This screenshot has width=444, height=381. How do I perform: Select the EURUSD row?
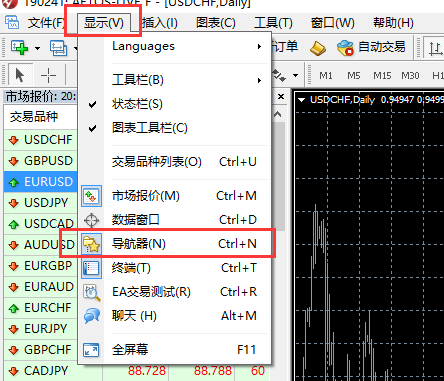point(41,182)
